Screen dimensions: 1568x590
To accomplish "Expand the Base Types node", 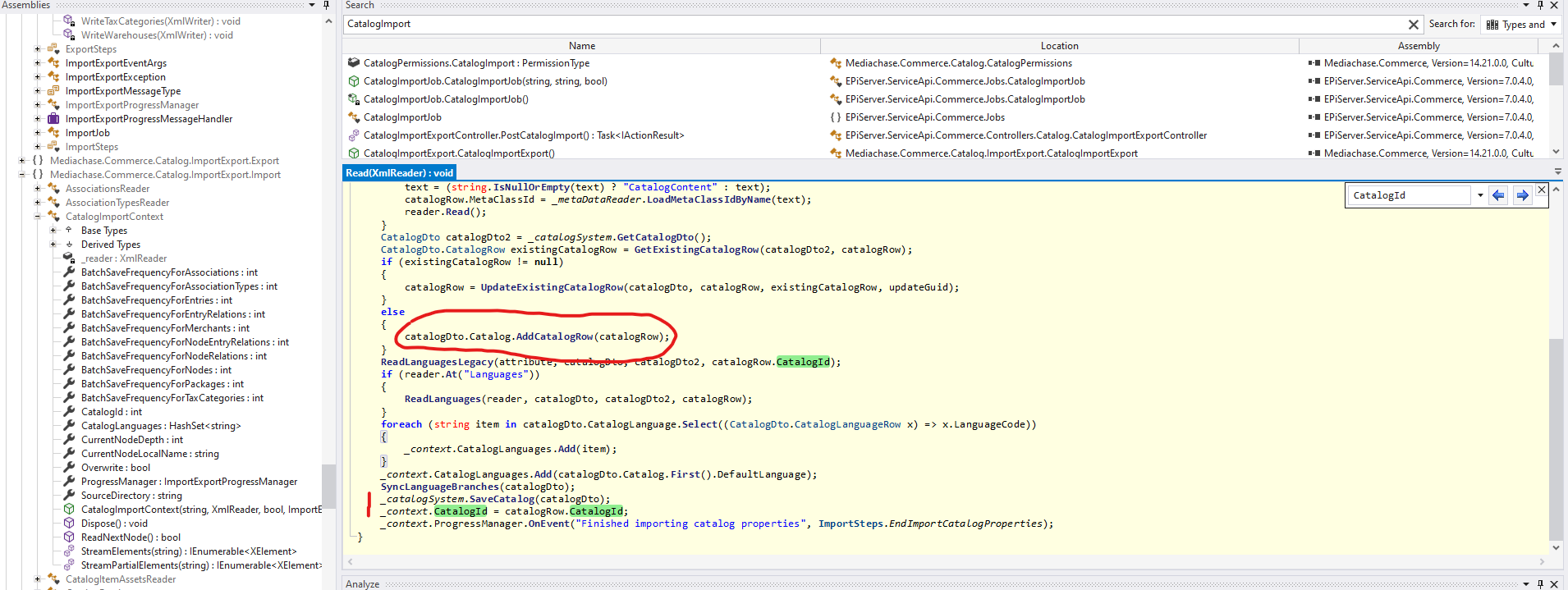I will point(53,231).
